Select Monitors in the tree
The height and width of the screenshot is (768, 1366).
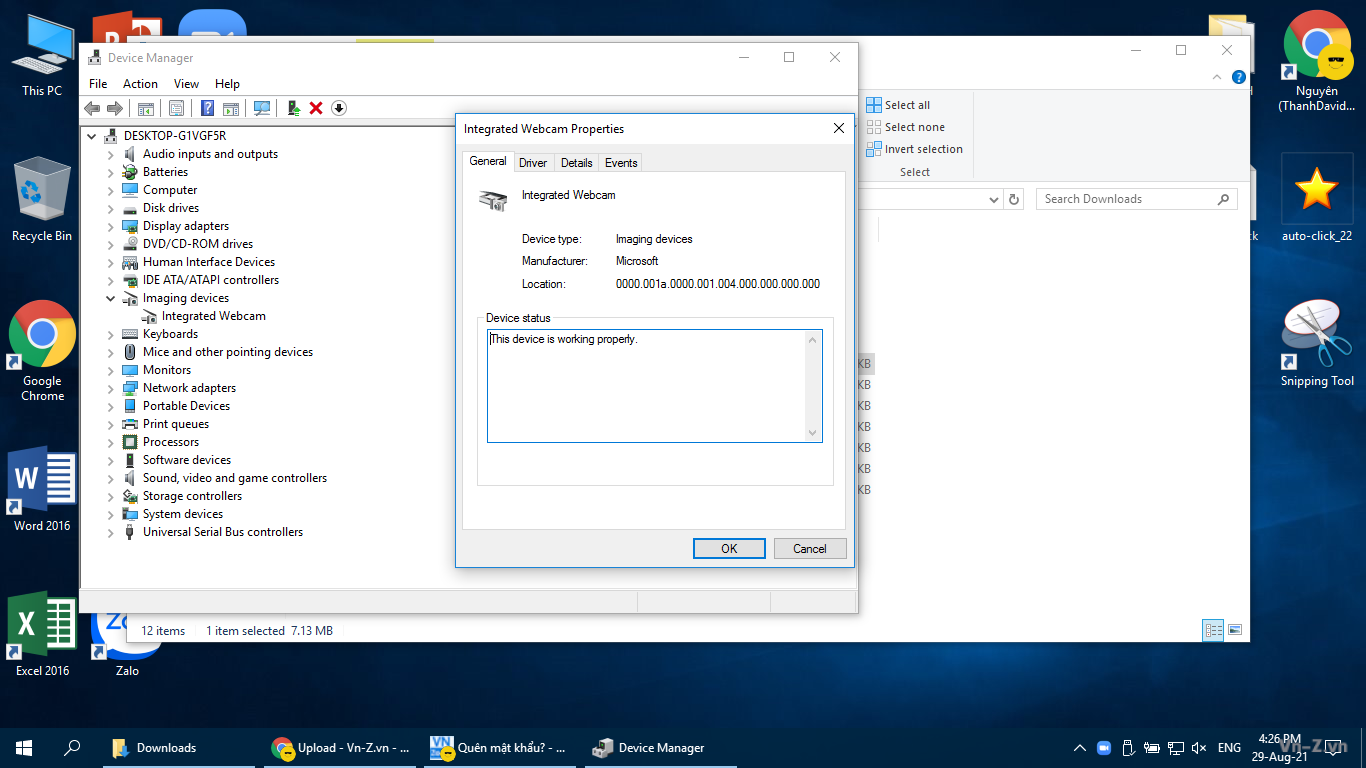[x=167, y=370]
